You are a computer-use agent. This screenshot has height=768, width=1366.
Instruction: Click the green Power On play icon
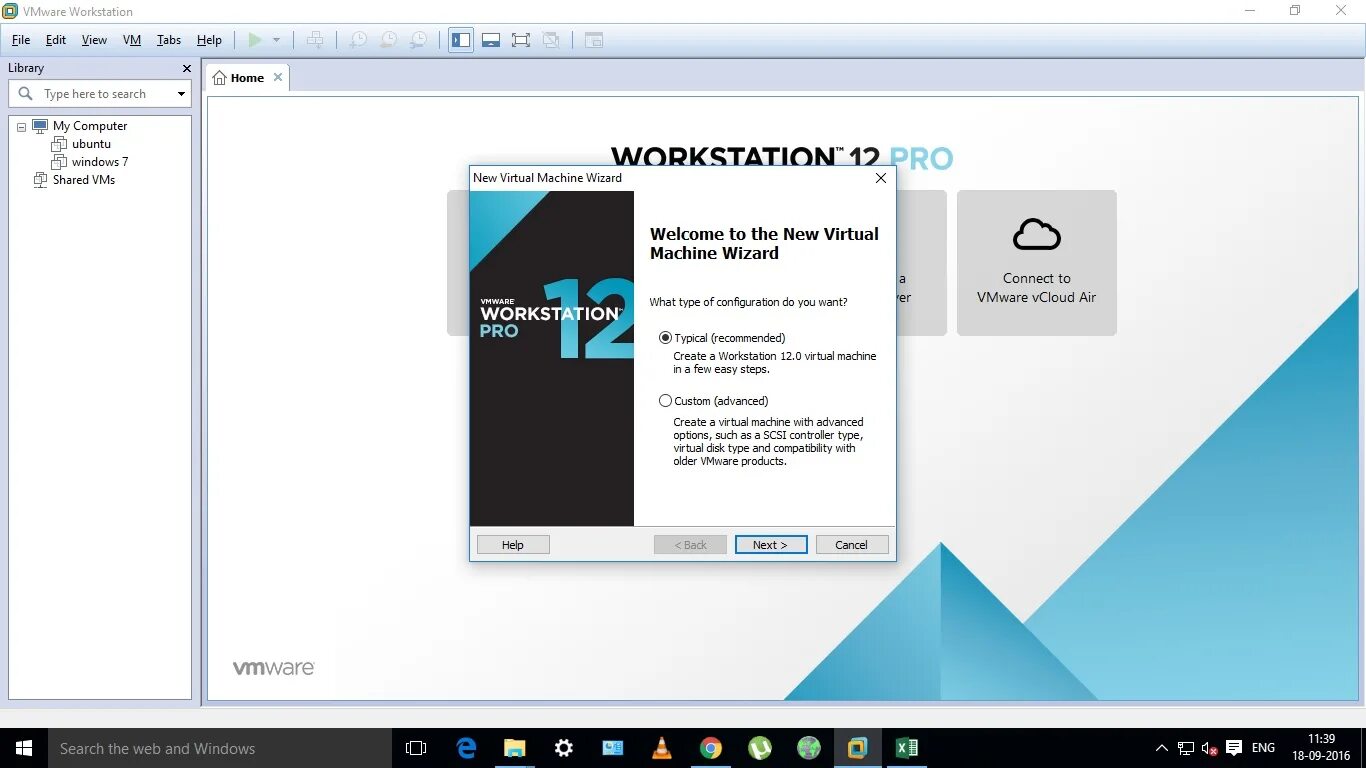[255, 40]
